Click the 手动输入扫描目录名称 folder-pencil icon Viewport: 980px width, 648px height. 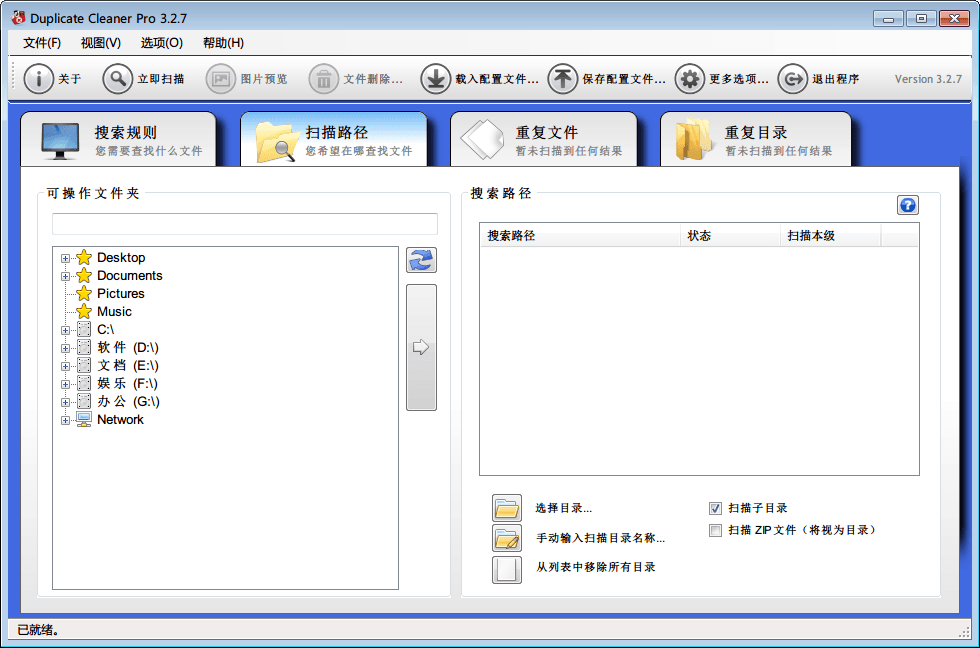click(x=507, y=537)
